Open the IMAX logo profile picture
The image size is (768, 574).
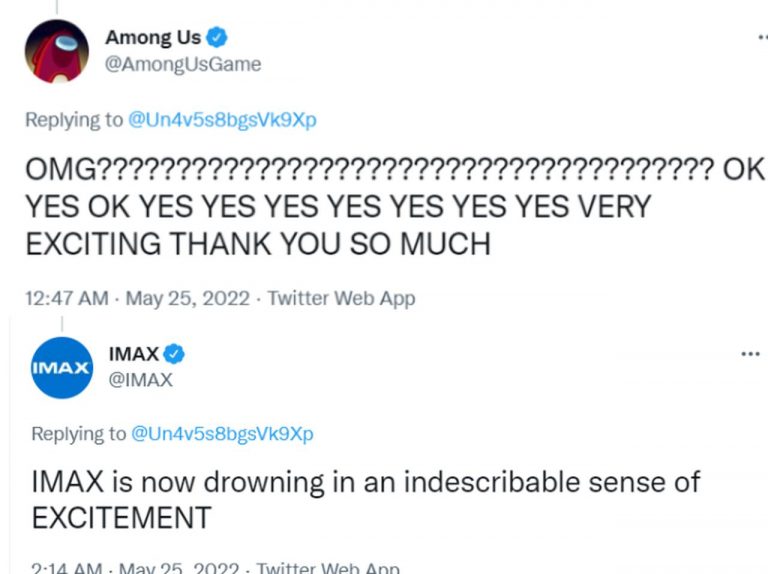click(x=62, y=368)
